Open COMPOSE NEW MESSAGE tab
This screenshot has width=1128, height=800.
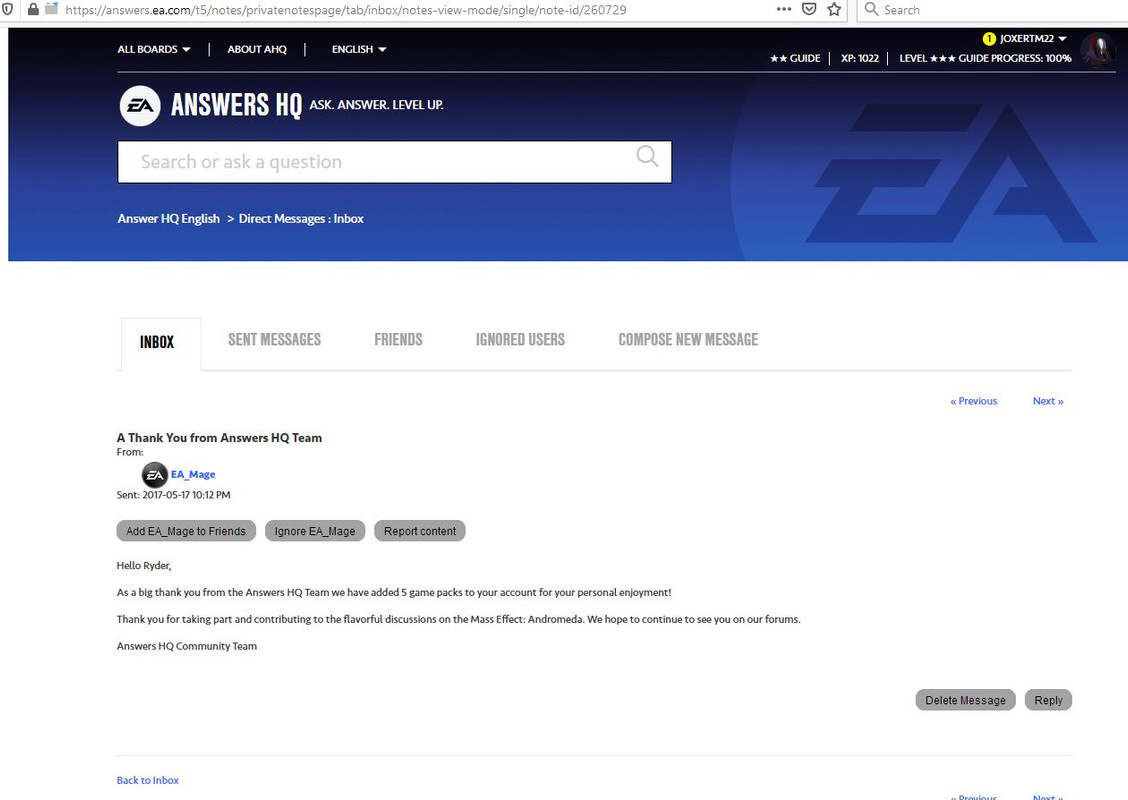(x=688, y=340)
